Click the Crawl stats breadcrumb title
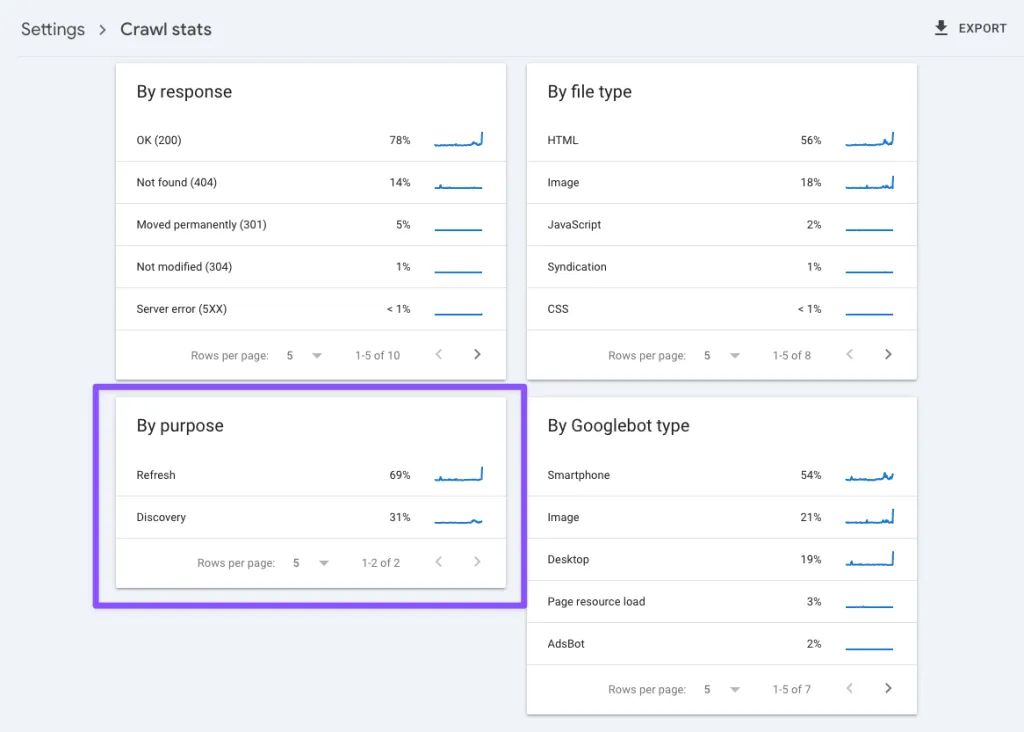The image size is (1024, 732). pyautogui.click(x=166, y=29)
